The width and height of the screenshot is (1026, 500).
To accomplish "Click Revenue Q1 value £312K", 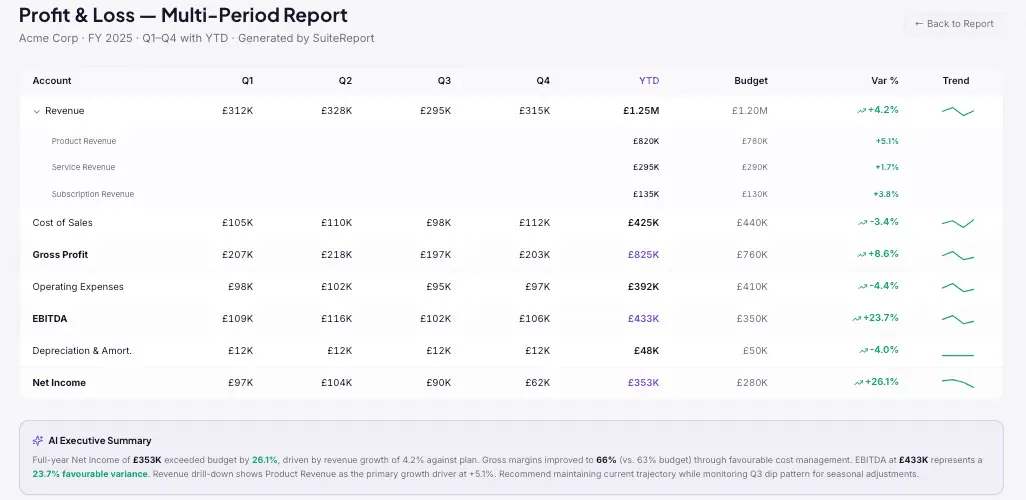I will pos(238,111).
